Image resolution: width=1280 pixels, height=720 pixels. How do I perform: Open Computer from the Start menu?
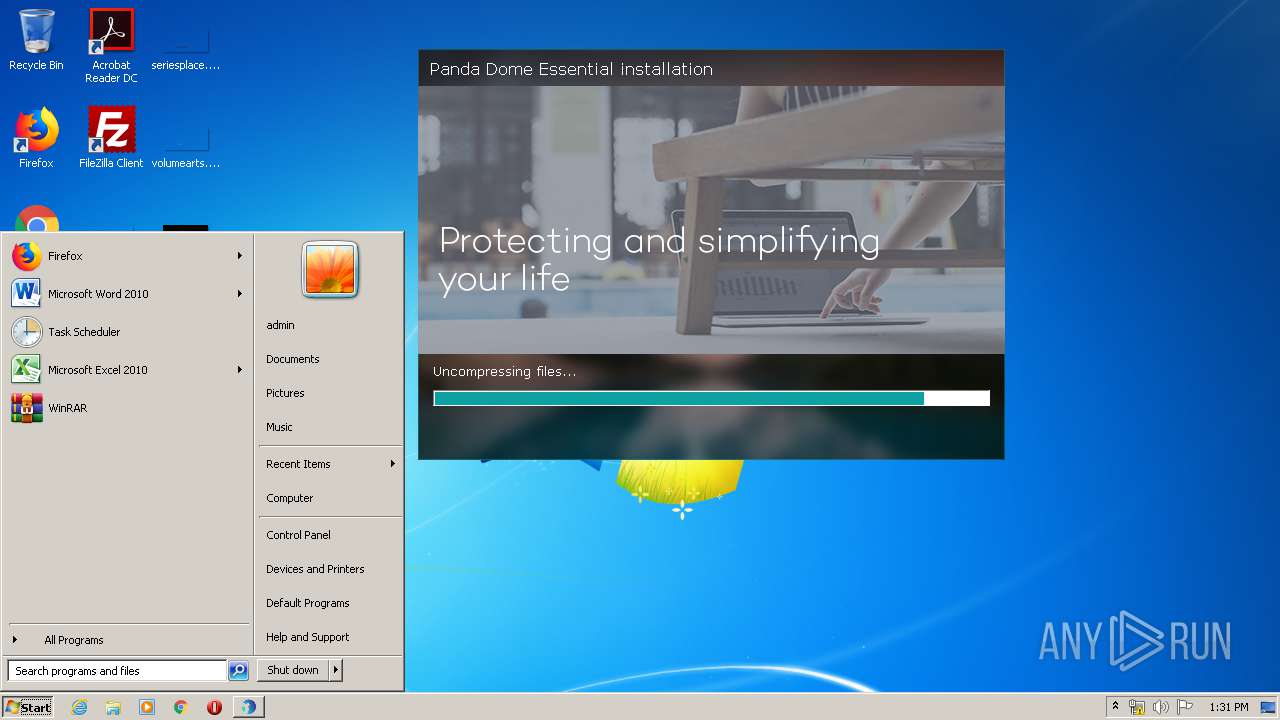click(x=290, y=498)
